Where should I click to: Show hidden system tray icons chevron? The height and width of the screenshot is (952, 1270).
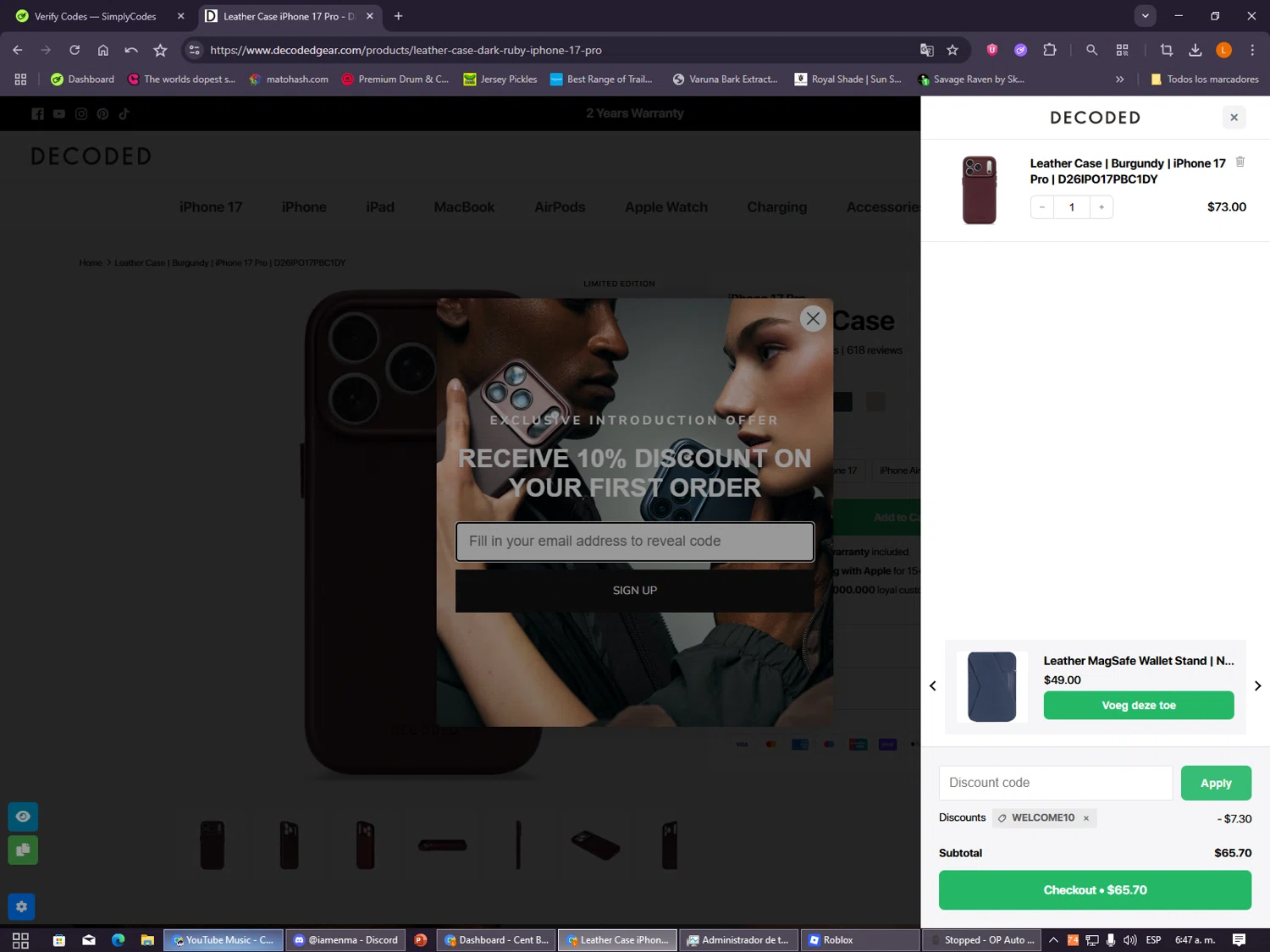1053,940
